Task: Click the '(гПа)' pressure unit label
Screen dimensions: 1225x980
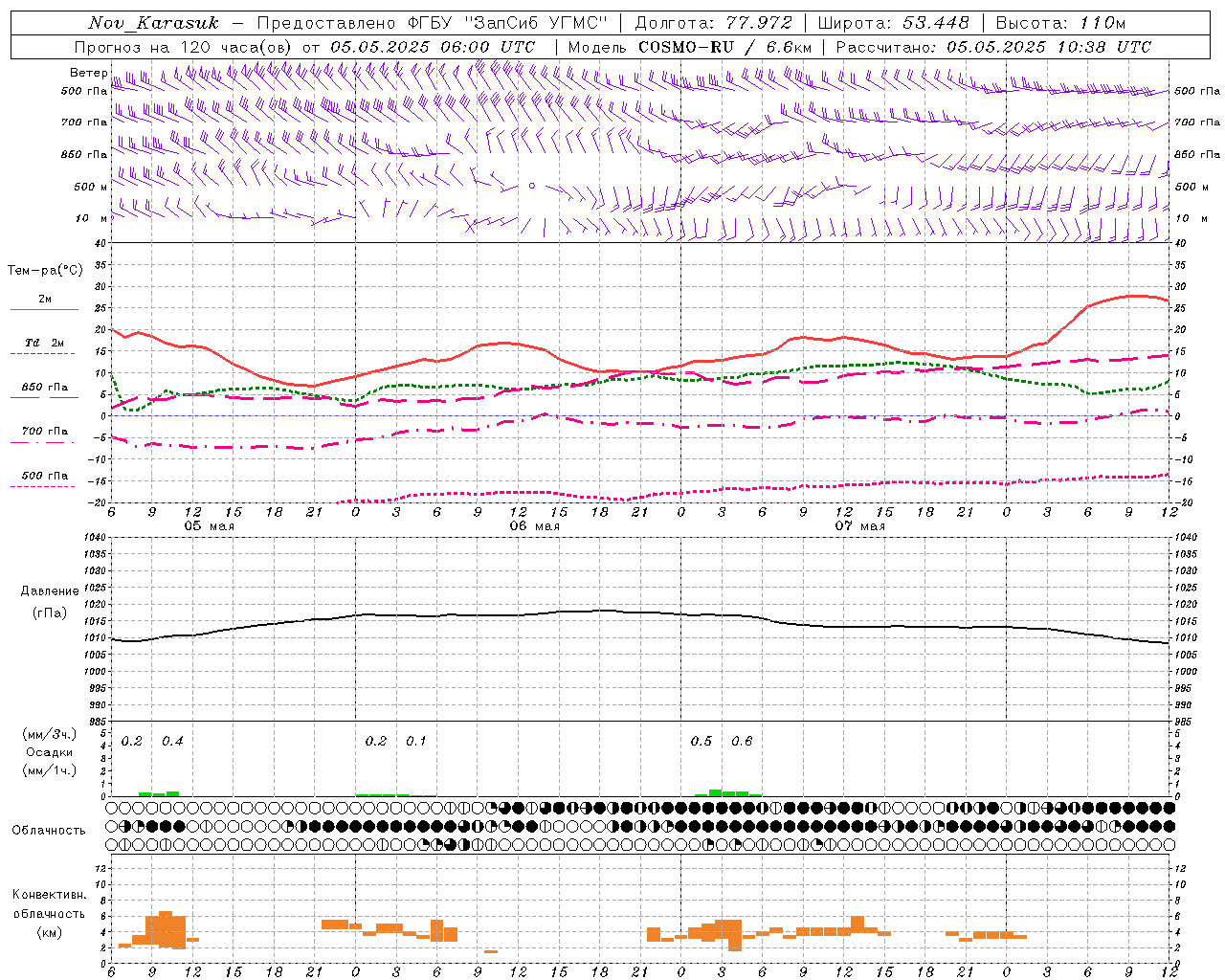Action: (x=50, y=612)
